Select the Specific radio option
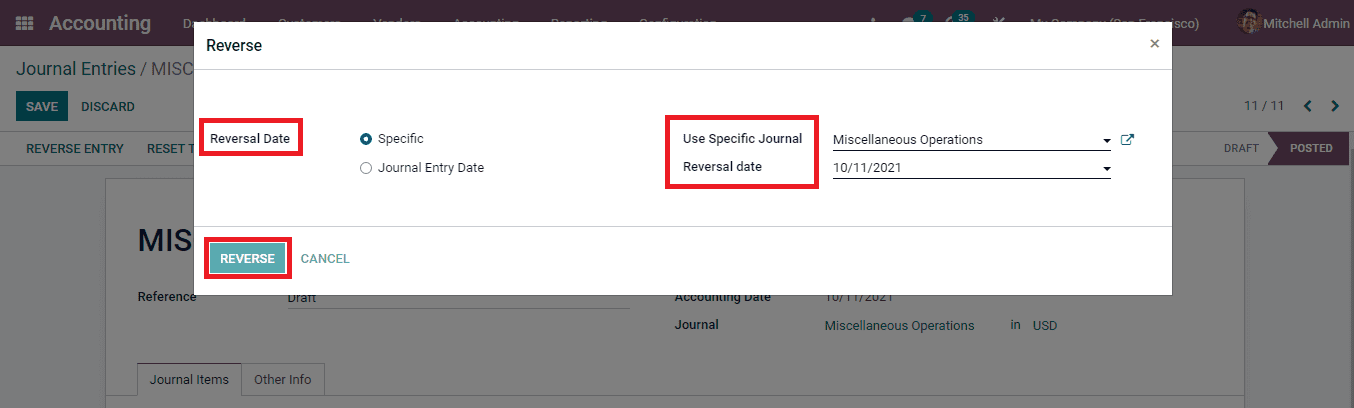 pyautogui.click(x=366, y=139)
